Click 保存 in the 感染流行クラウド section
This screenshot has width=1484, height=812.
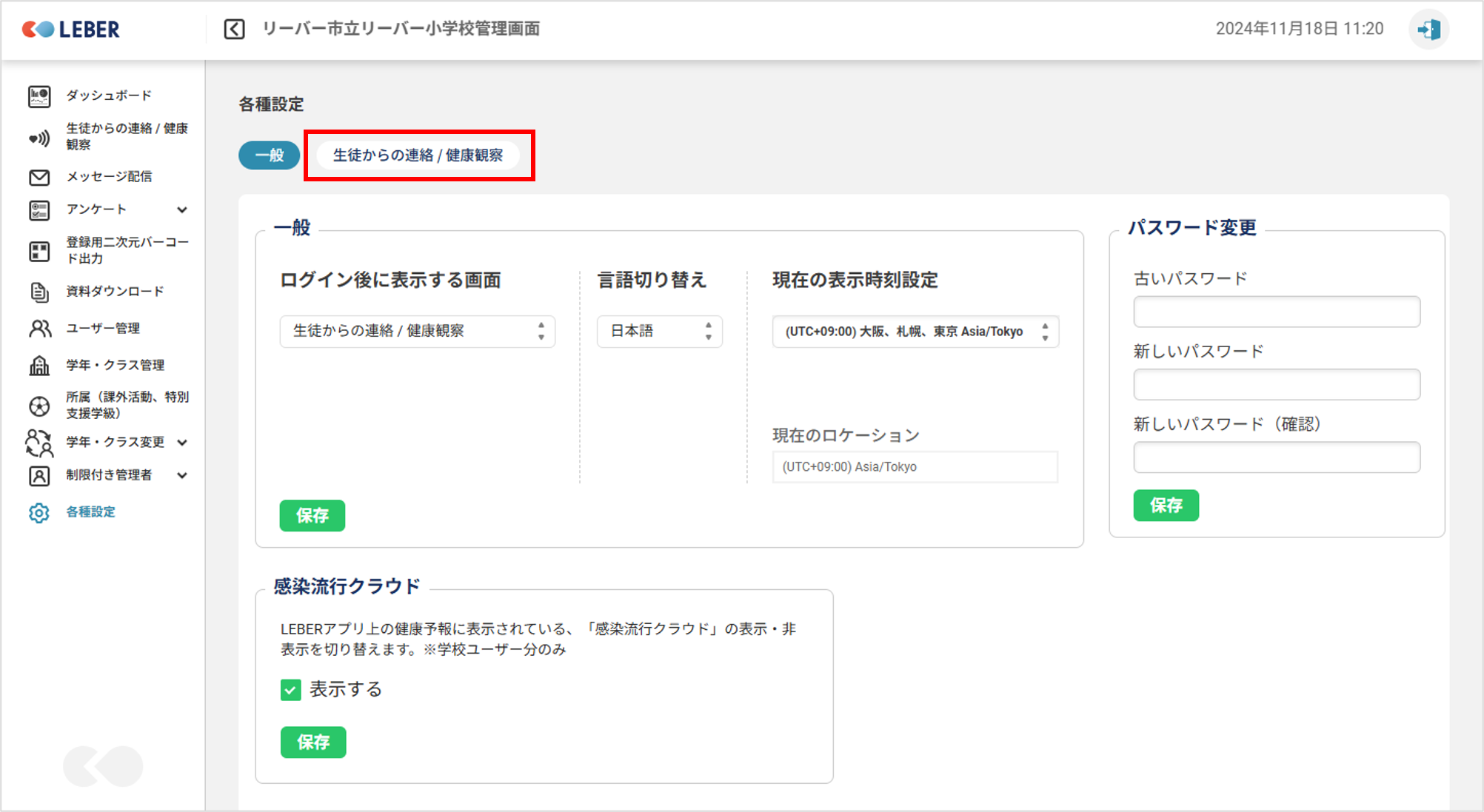(312, 742)
